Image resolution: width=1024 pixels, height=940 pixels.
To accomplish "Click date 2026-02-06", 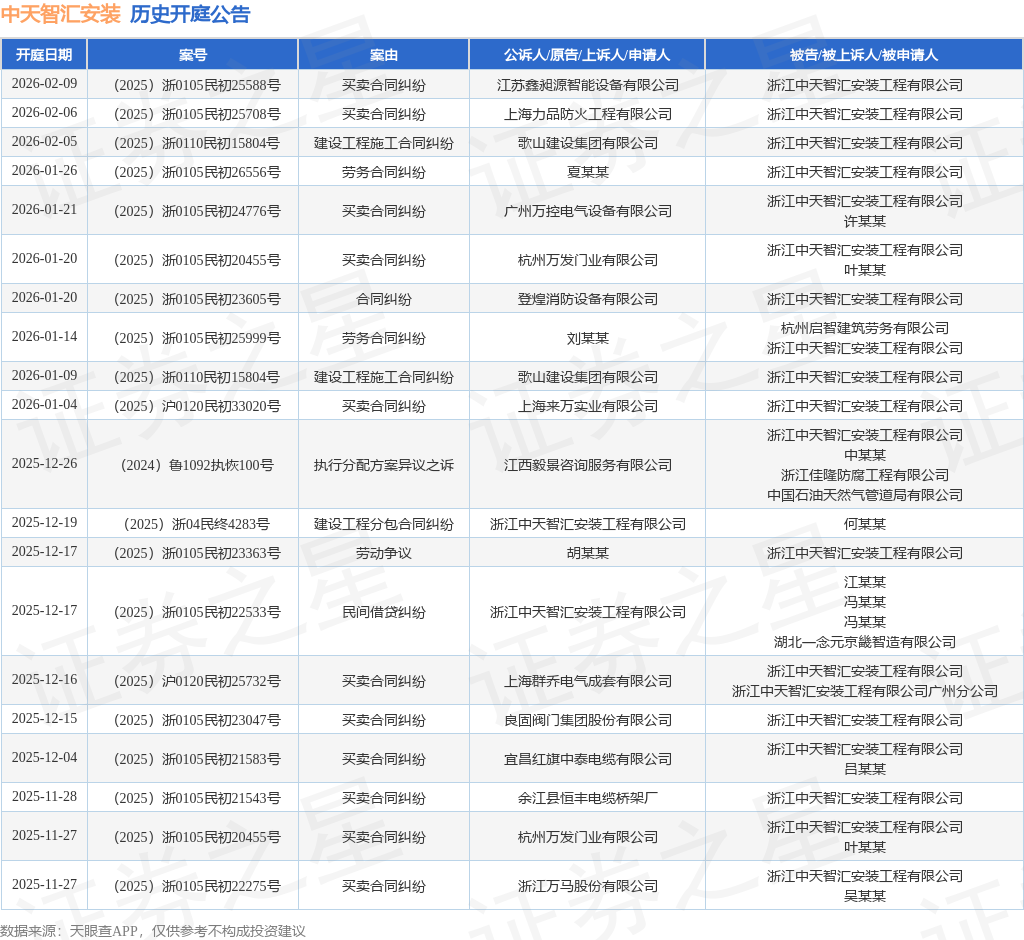I will click(44, 112).
